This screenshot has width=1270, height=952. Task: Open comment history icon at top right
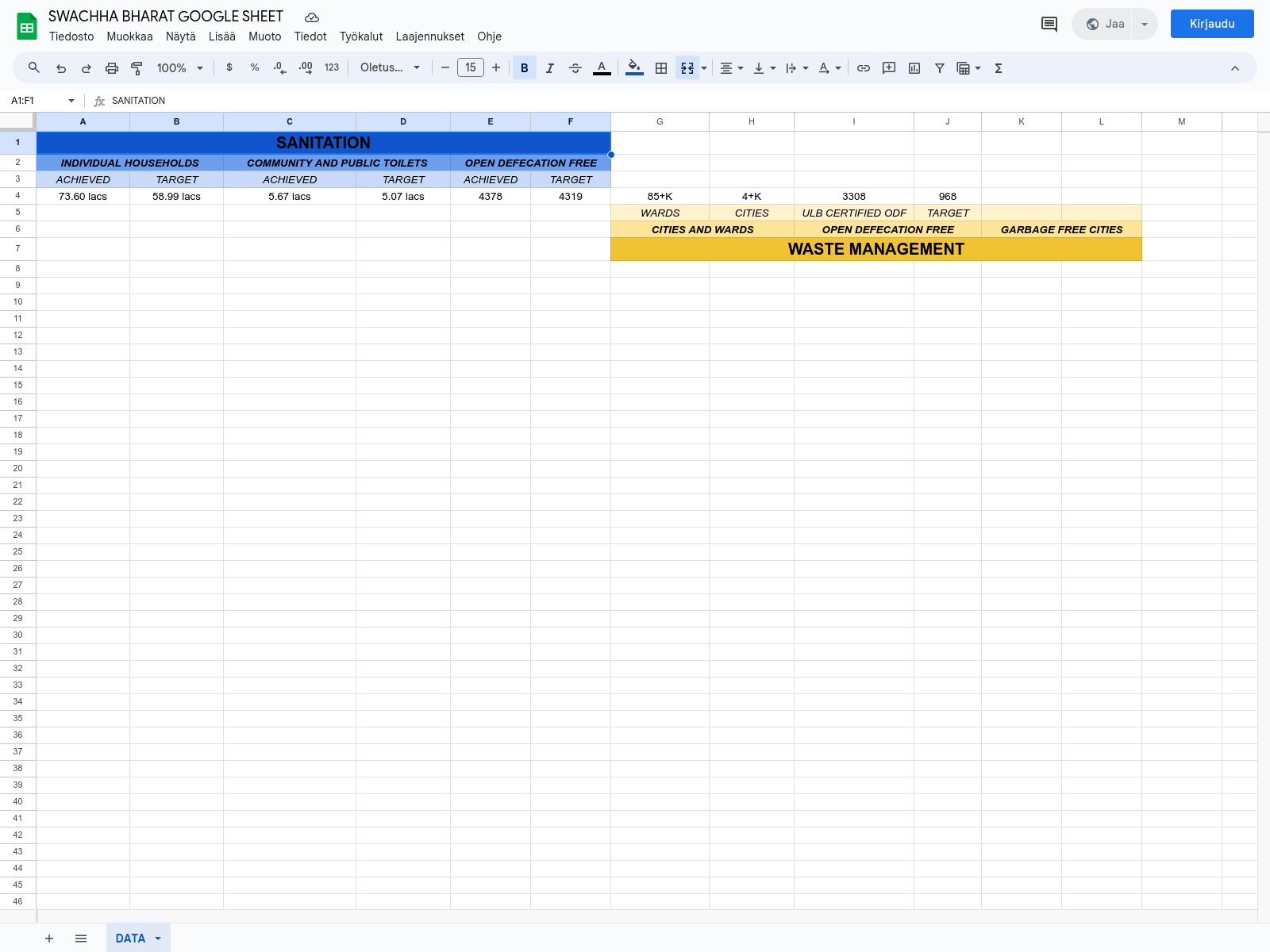coord(1049,24)
